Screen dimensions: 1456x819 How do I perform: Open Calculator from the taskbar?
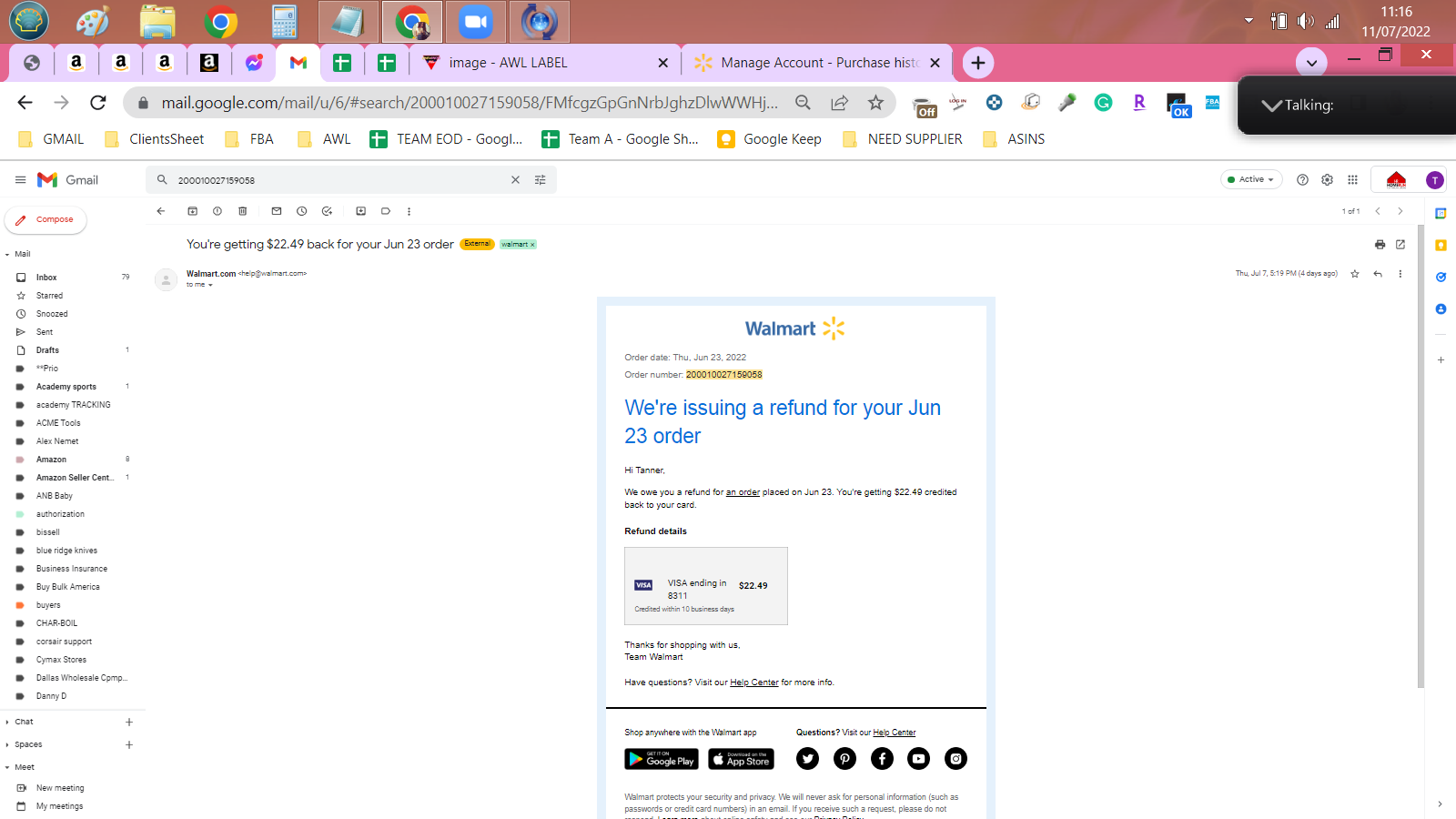(285, 22)
